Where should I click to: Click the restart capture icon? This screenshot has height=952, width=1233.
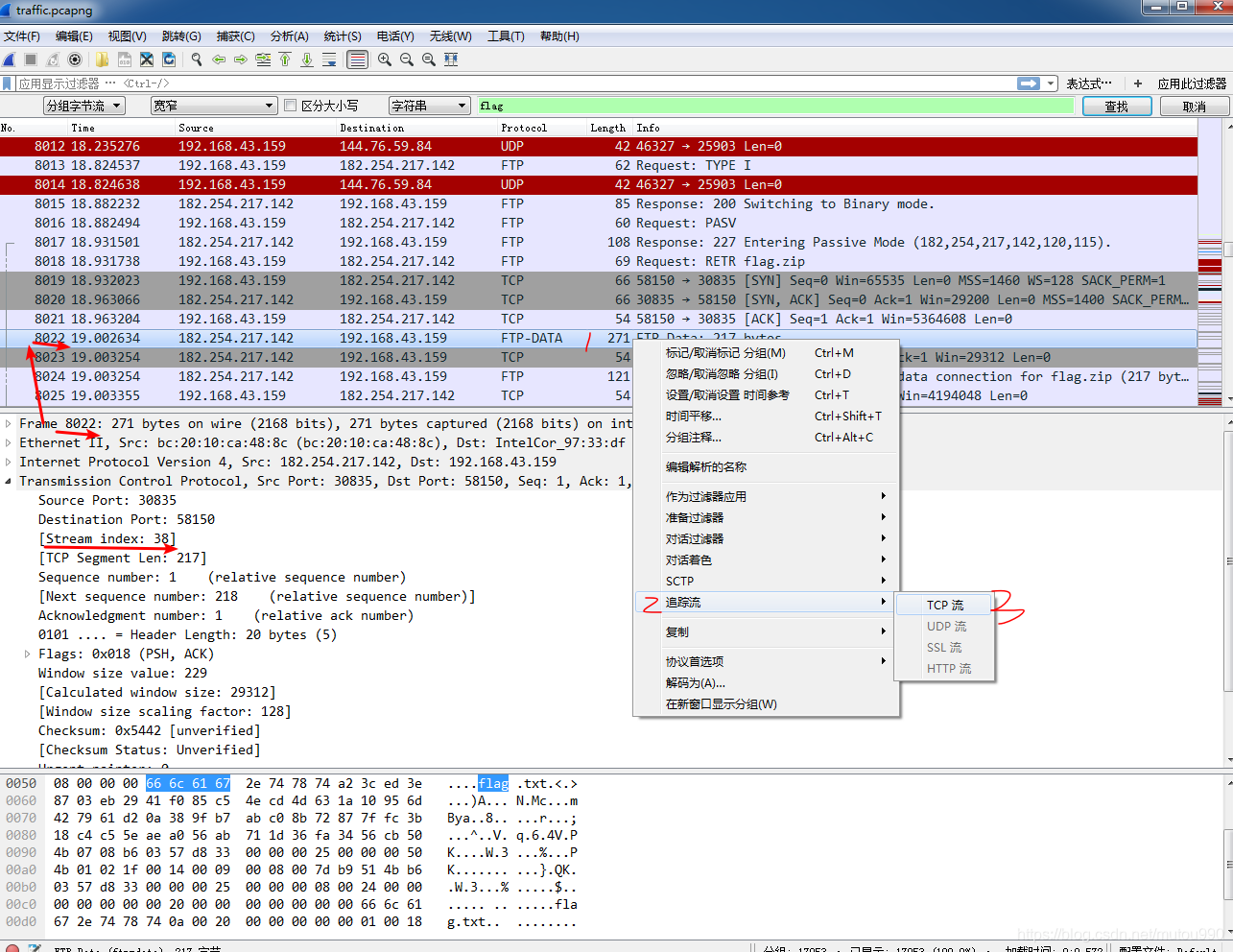pyautogui.click(x=53, y=59)
